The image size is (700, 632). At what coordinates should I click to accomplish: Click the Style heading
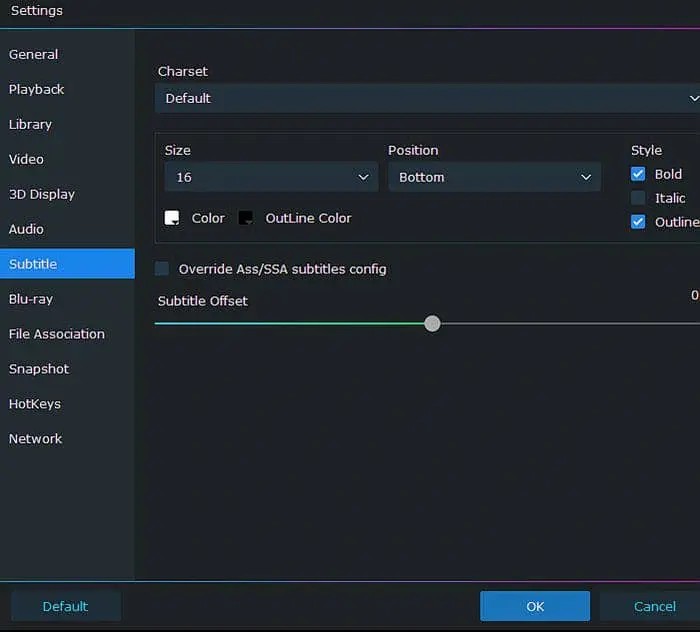tap(646, 150)
